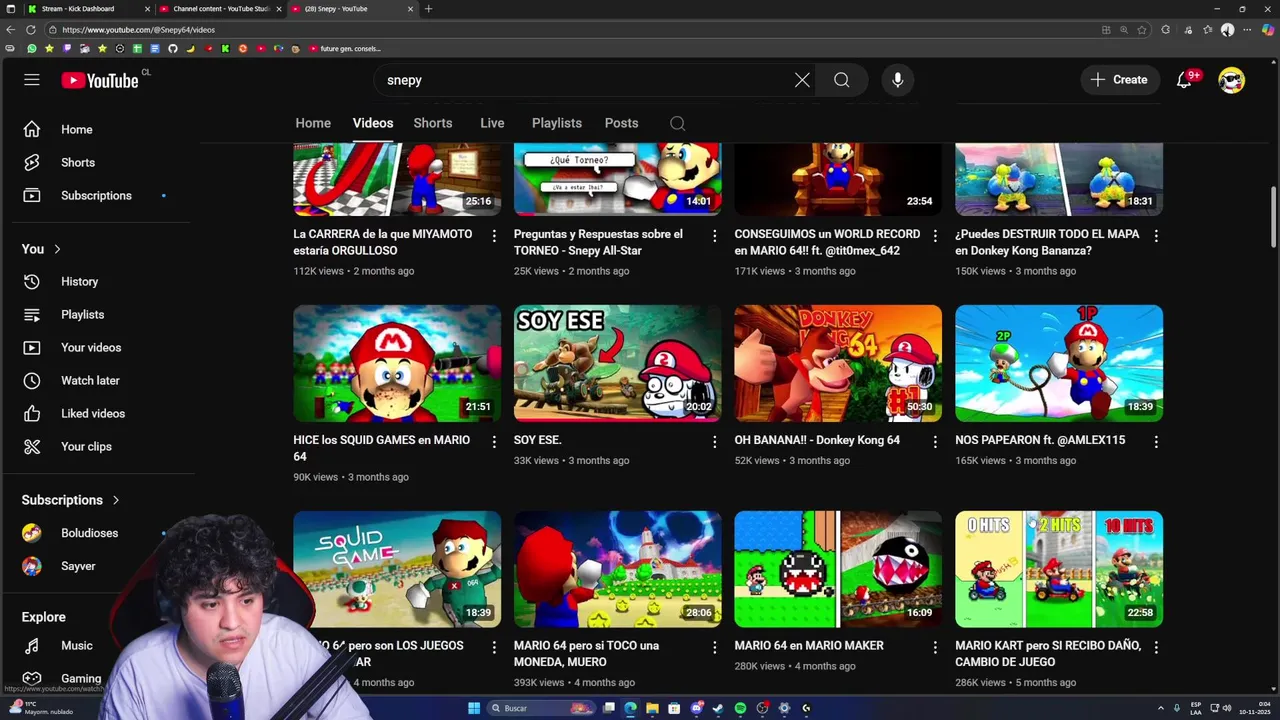This screenshot has width=1280, height=720.
Task: Play SOY ESE video thumbnail
Action: point(618,363)
